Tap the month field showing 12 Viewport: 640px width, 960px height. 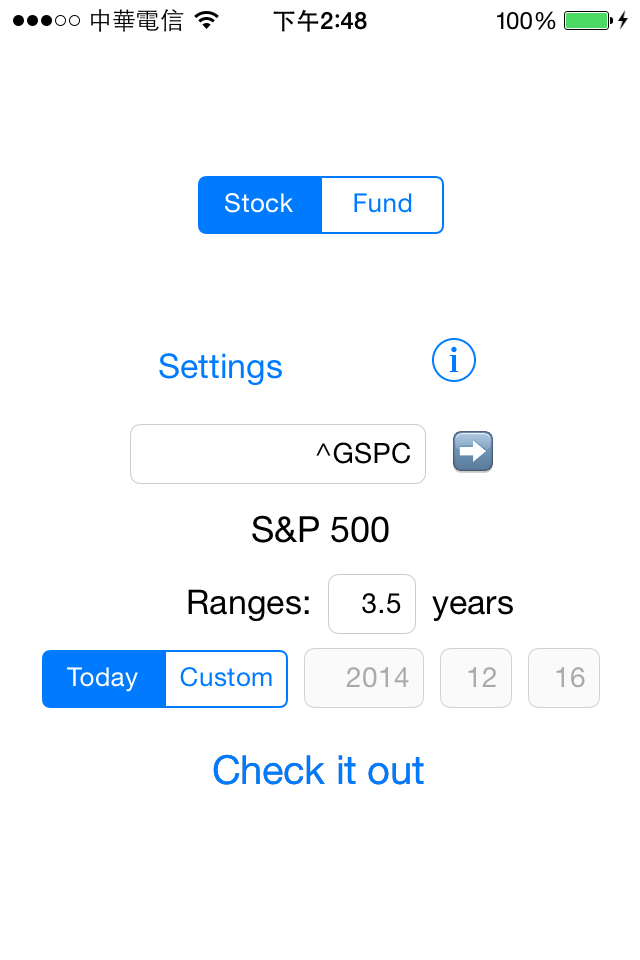pos(476,678)
